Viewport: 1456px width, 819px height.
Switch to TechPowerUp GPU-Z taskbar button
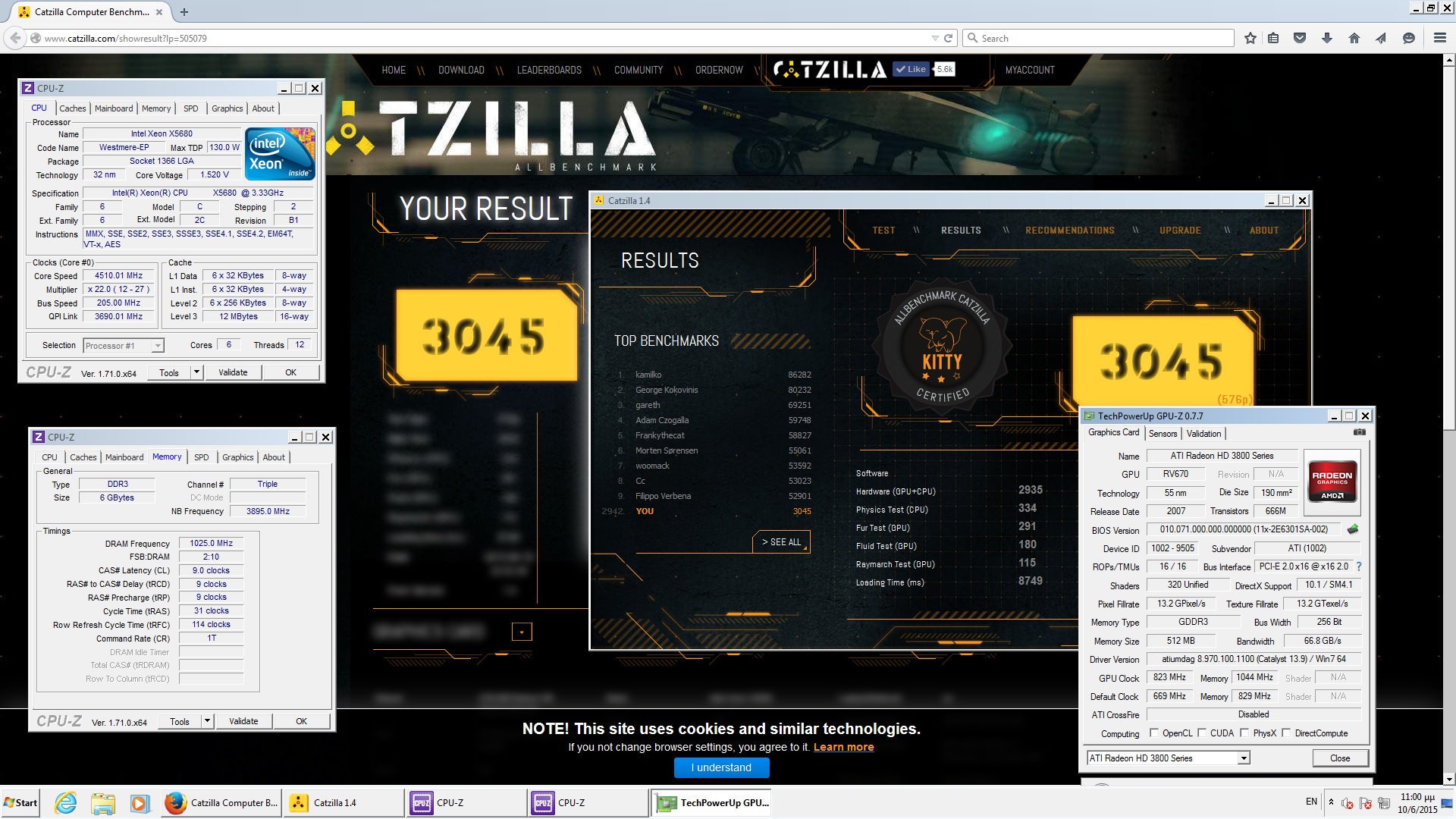(x=711, y=802)
